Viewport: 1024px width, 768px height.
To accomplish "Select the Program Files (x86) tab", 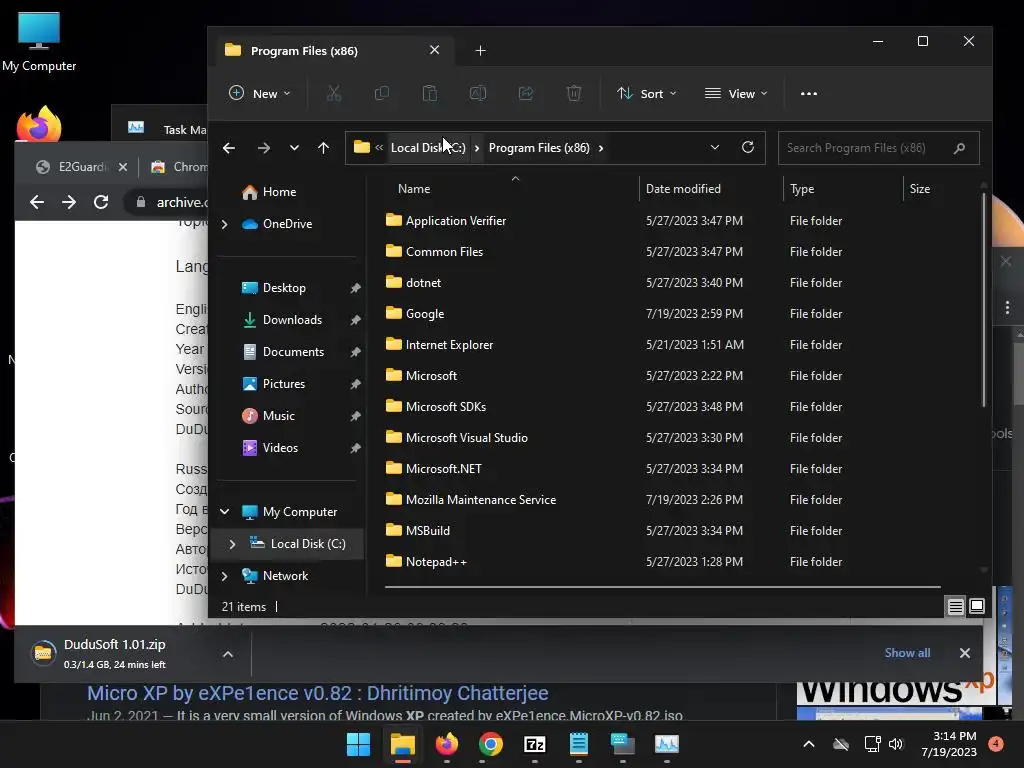I will [332, 50].
